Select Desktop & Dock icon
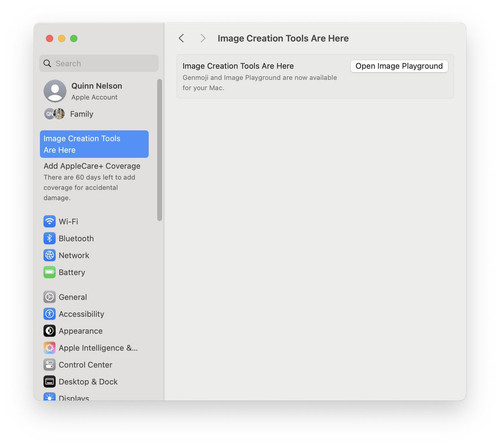The height and width of the screenshot is (445, 500). tap(49, 382)
